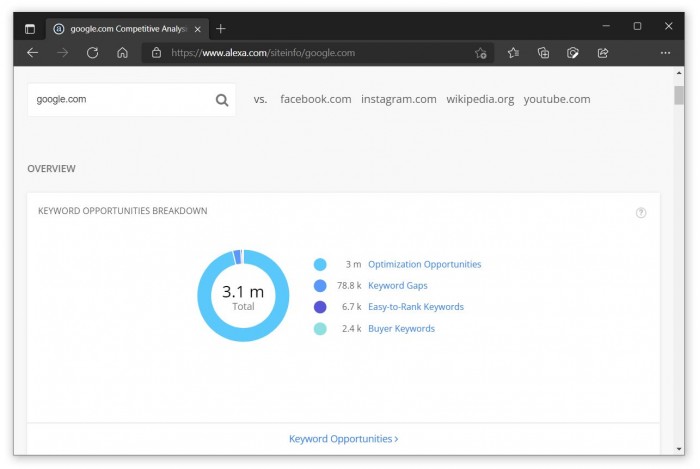700x469 pixels.
Task: Go to the browser home page icon
Action: (x=122, y=53)
